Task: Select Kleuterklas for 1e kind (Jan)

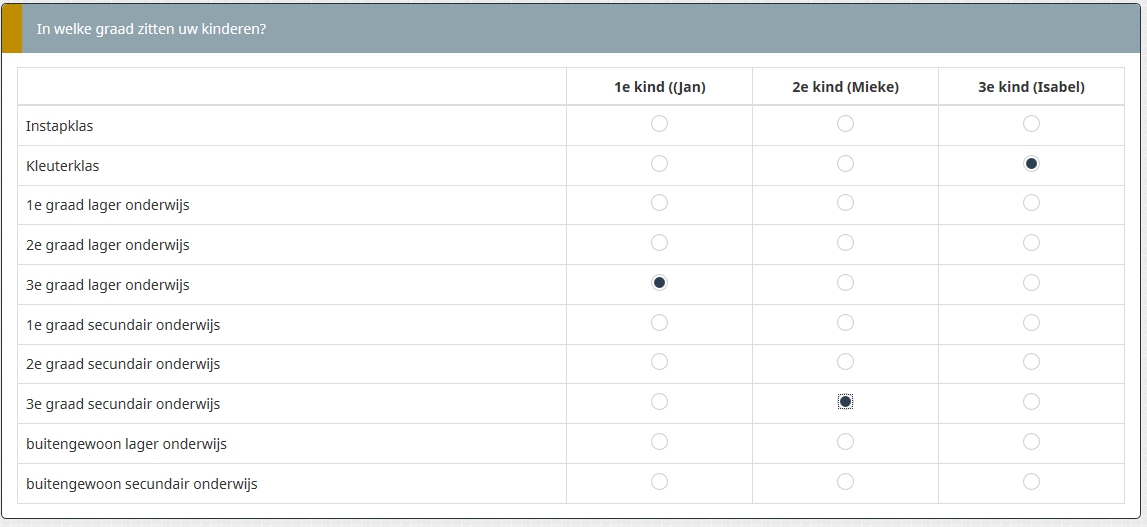Action: tap(659, 163)
